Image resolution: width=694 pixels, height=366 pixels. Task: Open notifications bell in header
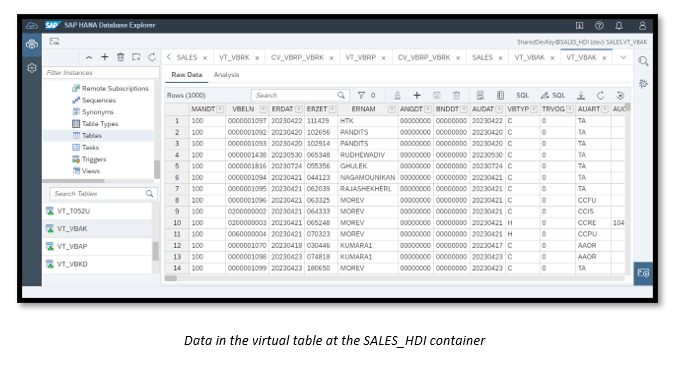[x=619, y=26]
